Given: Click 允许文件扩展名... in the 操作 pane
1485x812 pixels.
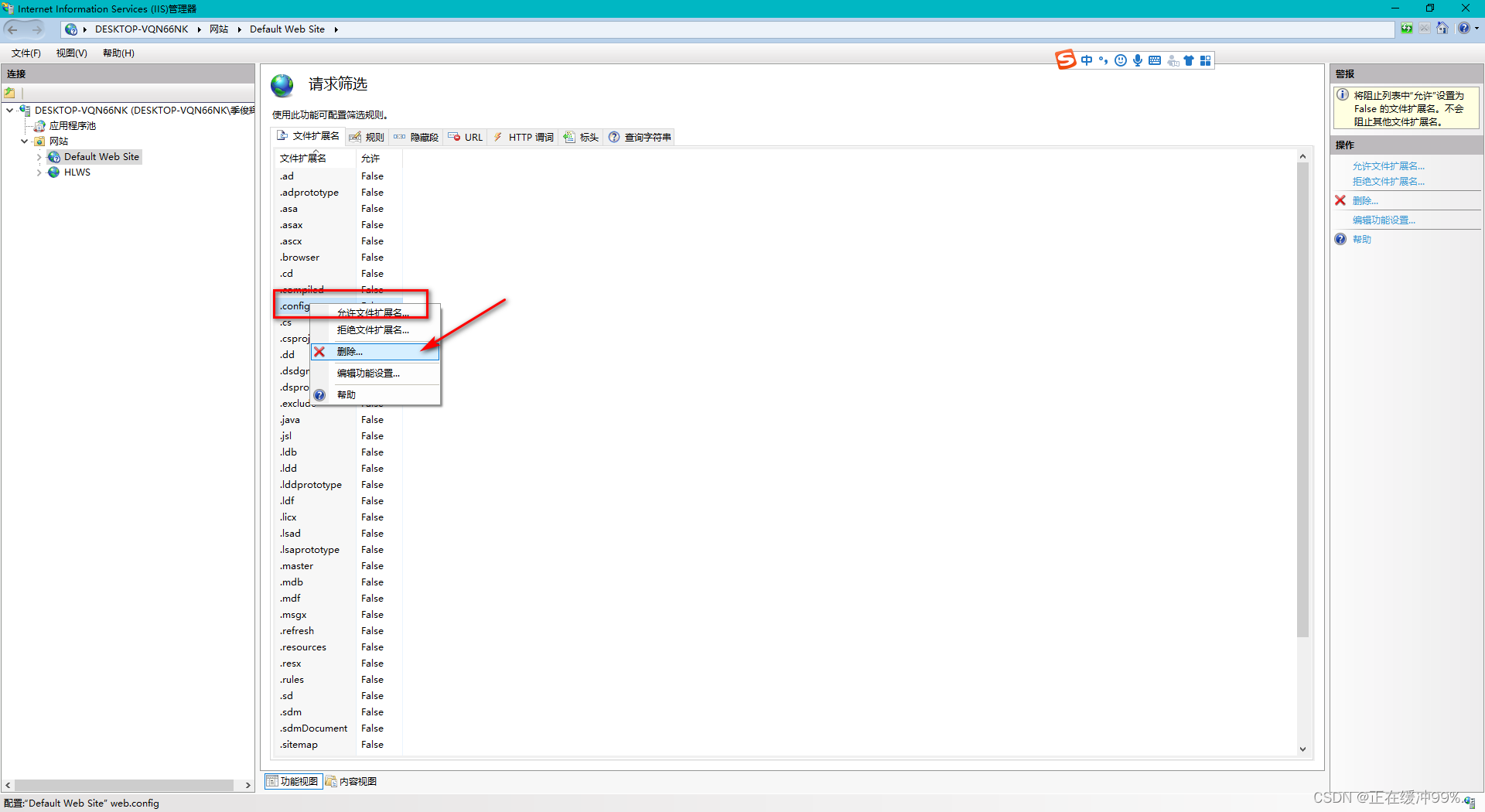Looking at the screenshot, I should click(x=1388, y=166).
